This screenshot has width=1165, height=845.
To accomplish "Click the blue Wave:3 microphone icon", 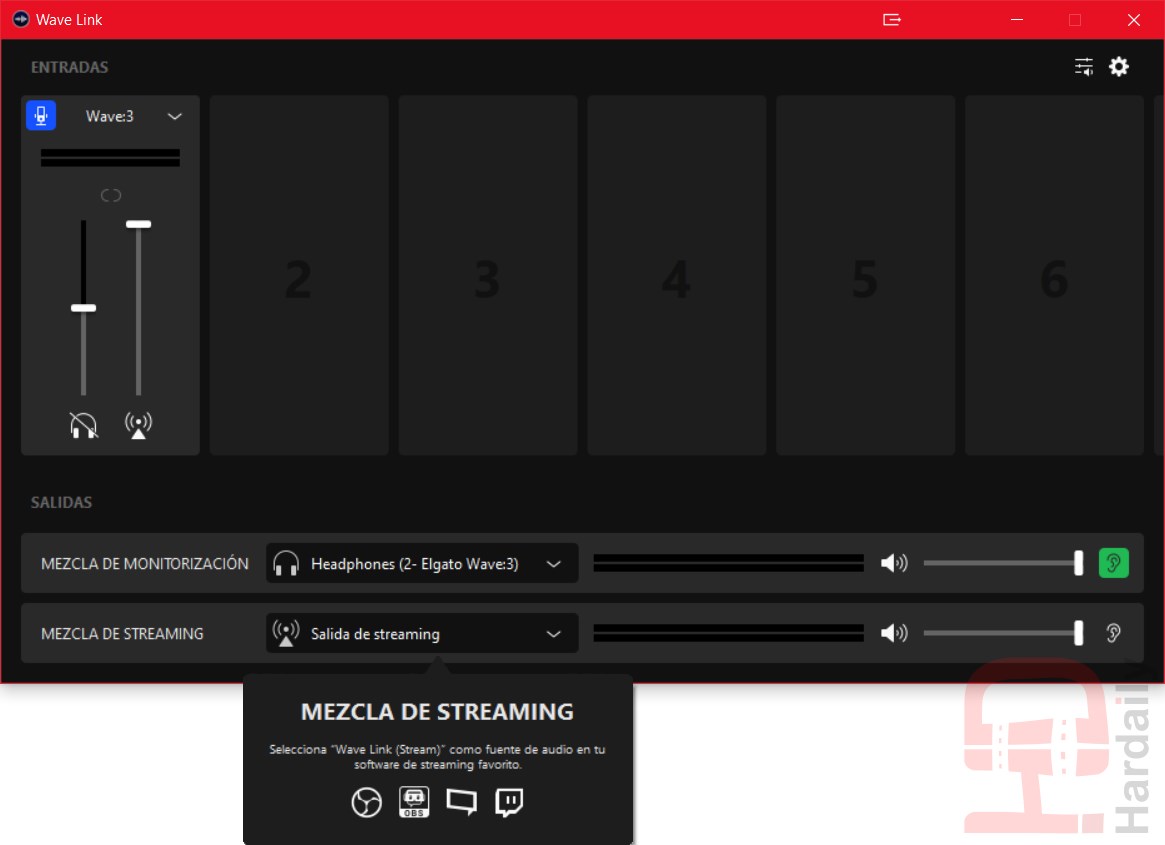I will pyautogui.click(x=41, y=116).
